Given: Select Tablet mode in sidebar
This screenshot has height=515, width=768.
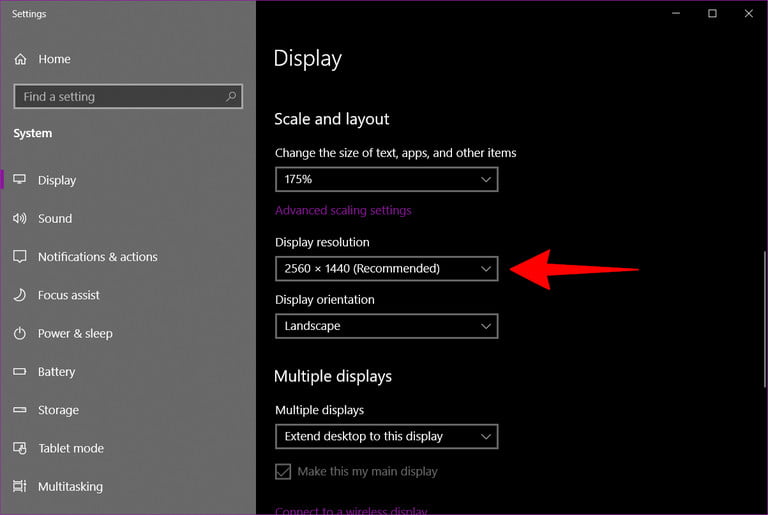Looking at the screenshot, I should coord(128,448).
